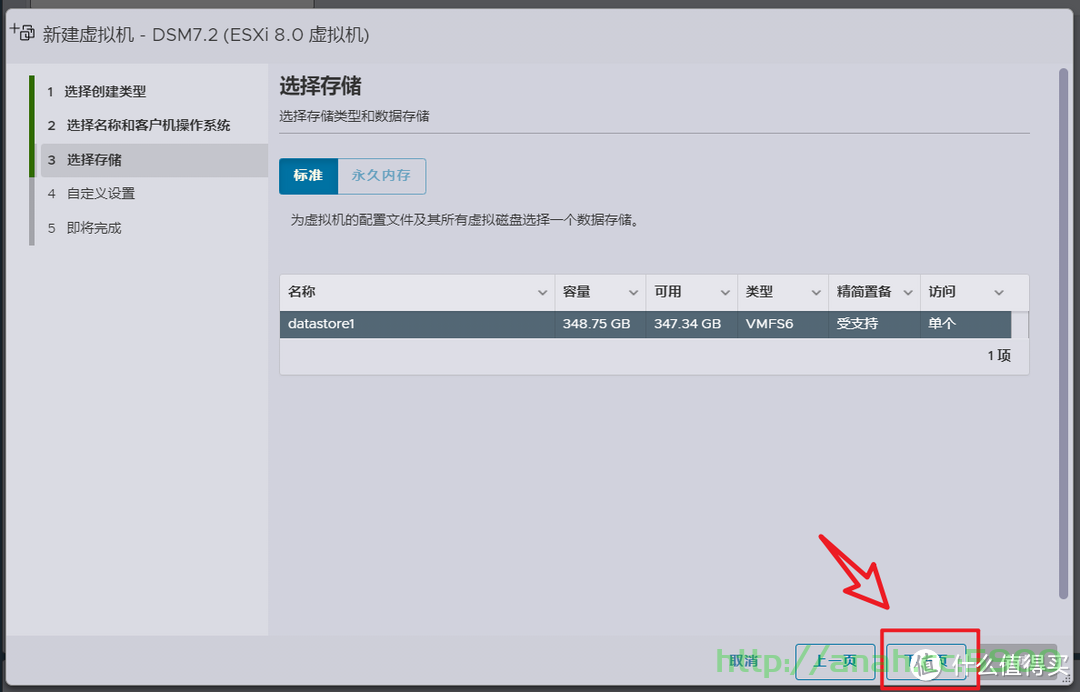Image resolution: width=1080 pixels, height=692 pixels.
Task: Open the 名称 column dropdown chevron
Action: pos(542,293)
